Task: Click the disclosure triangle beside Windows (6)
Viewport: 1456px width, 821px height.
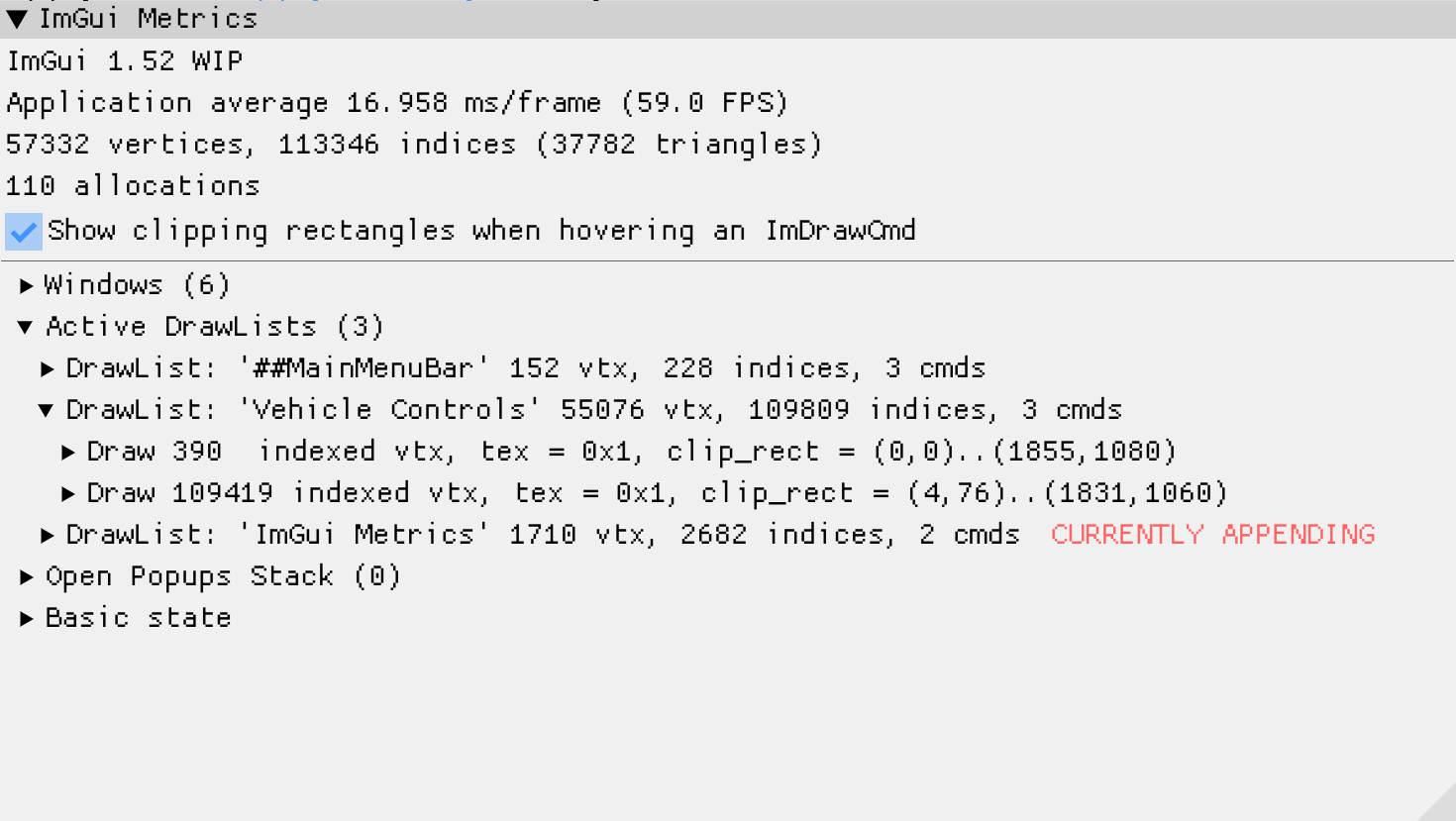Action: click(x=26, y=284)
